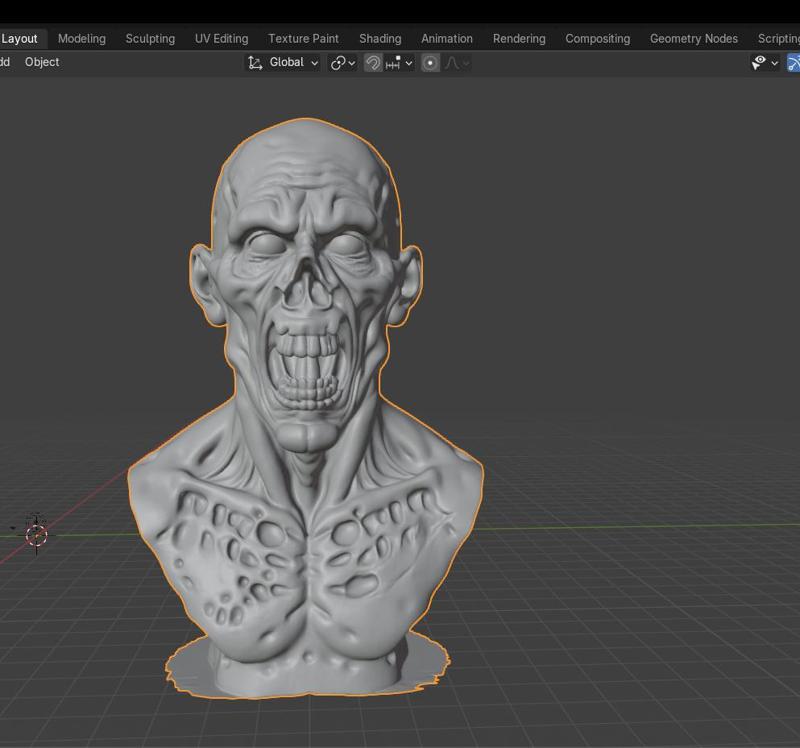Click the 3D cursor at the origin
800x748 pixels.
(36, 535)
